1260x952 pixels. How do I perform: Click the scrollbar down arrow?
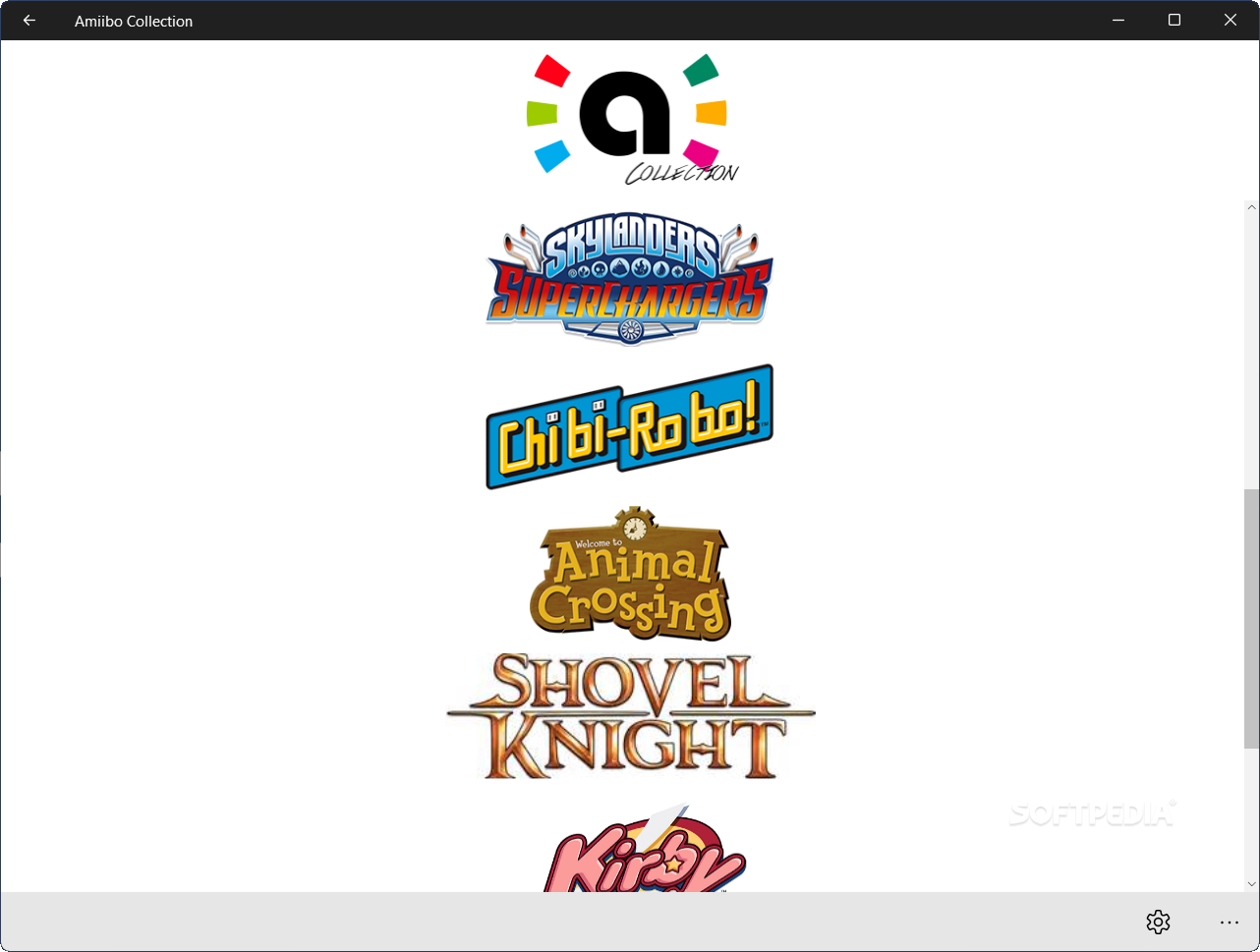click(1251, 884)
